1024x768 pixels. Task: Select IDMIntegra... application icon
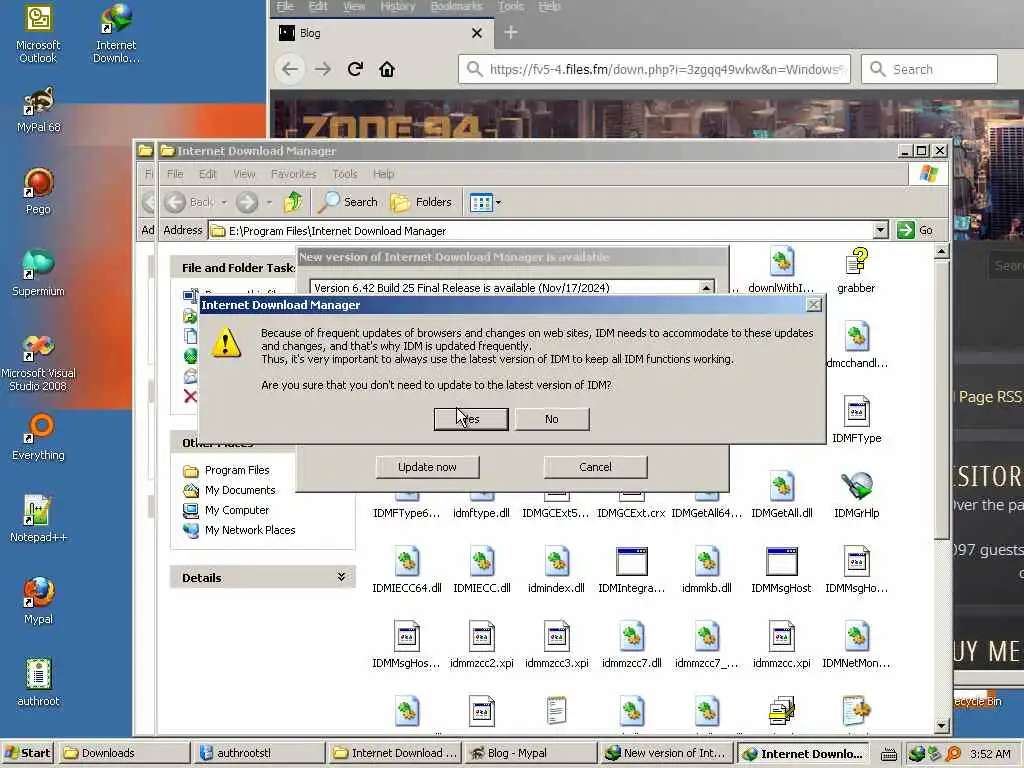tap(632, 570)
